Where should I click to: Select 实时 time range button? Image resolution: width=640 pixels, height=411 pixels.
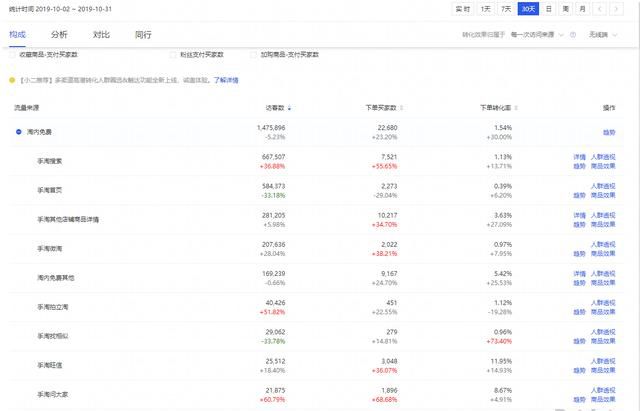tap(462, 9)
